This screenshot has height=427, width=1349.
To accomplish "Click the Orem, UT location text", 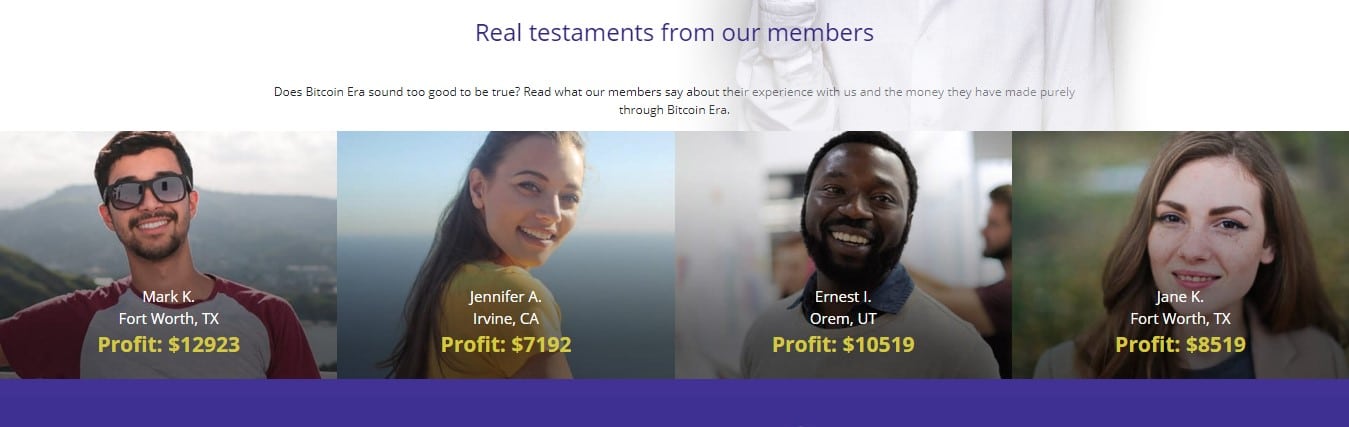I will point(843,319).
